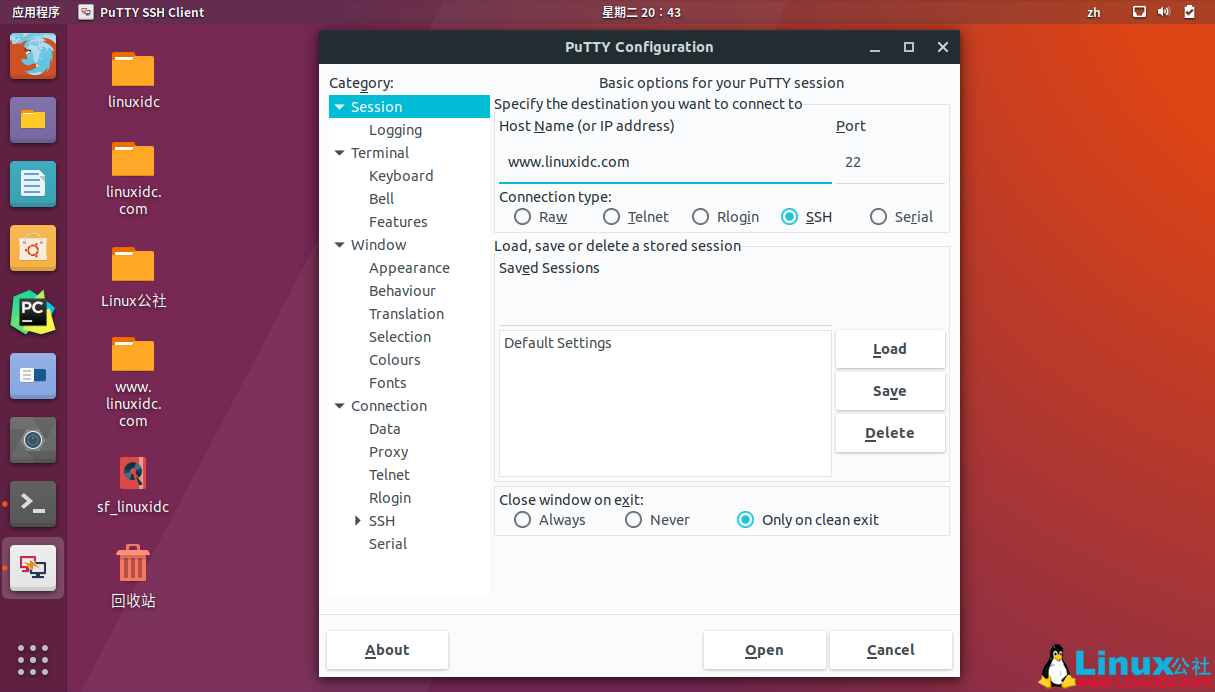Select the Telnet connection type

(612, 217)
